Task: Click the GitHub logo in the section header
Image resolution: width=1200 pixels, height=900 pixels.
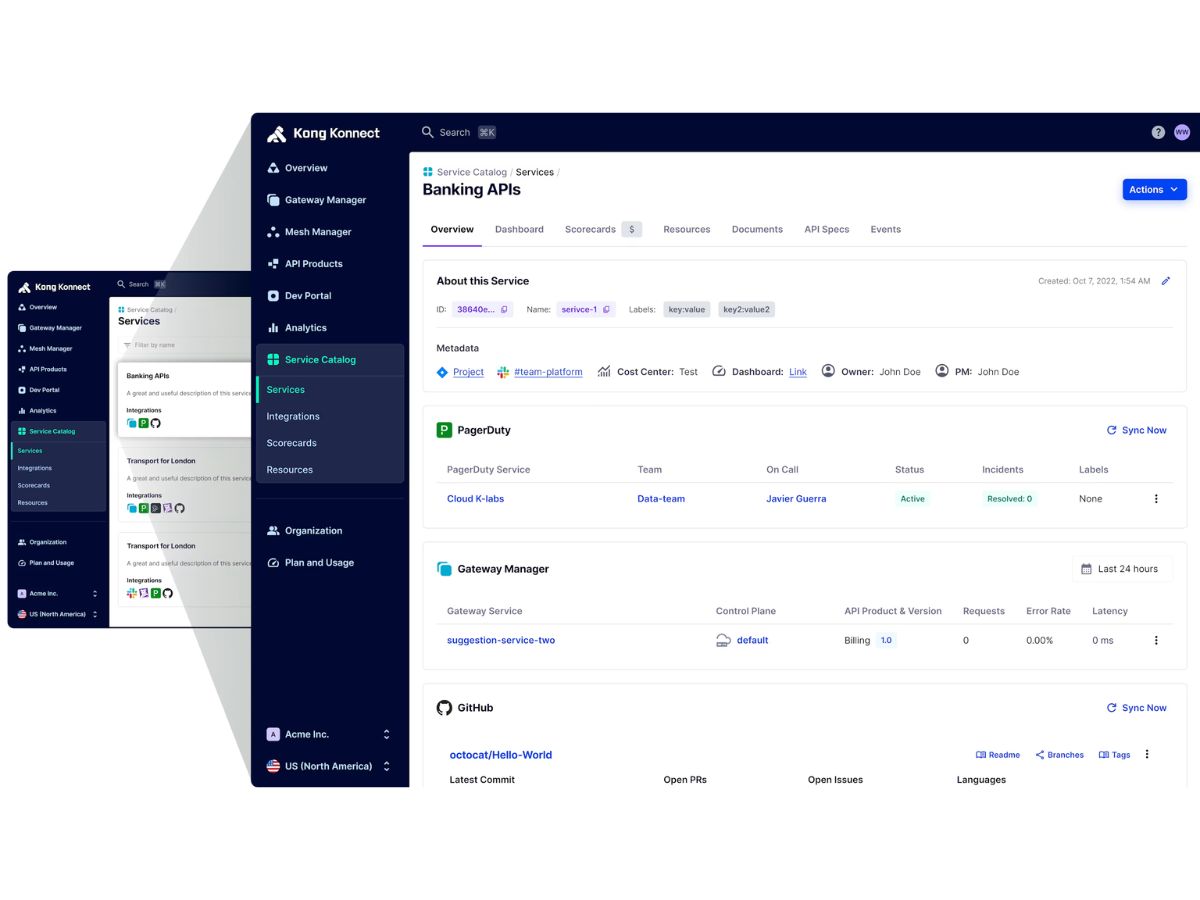Action: (444, 708)
